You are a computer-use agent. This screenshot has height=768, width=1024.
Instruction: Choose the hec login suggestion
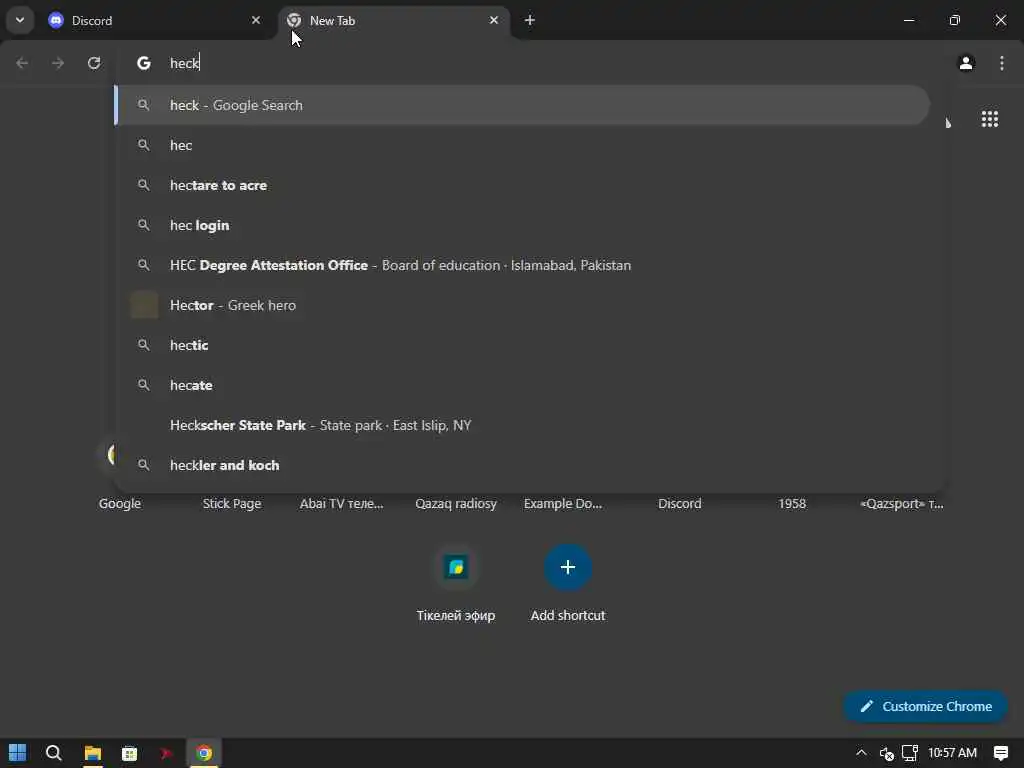pyautogui.click(x=522, y=225)
